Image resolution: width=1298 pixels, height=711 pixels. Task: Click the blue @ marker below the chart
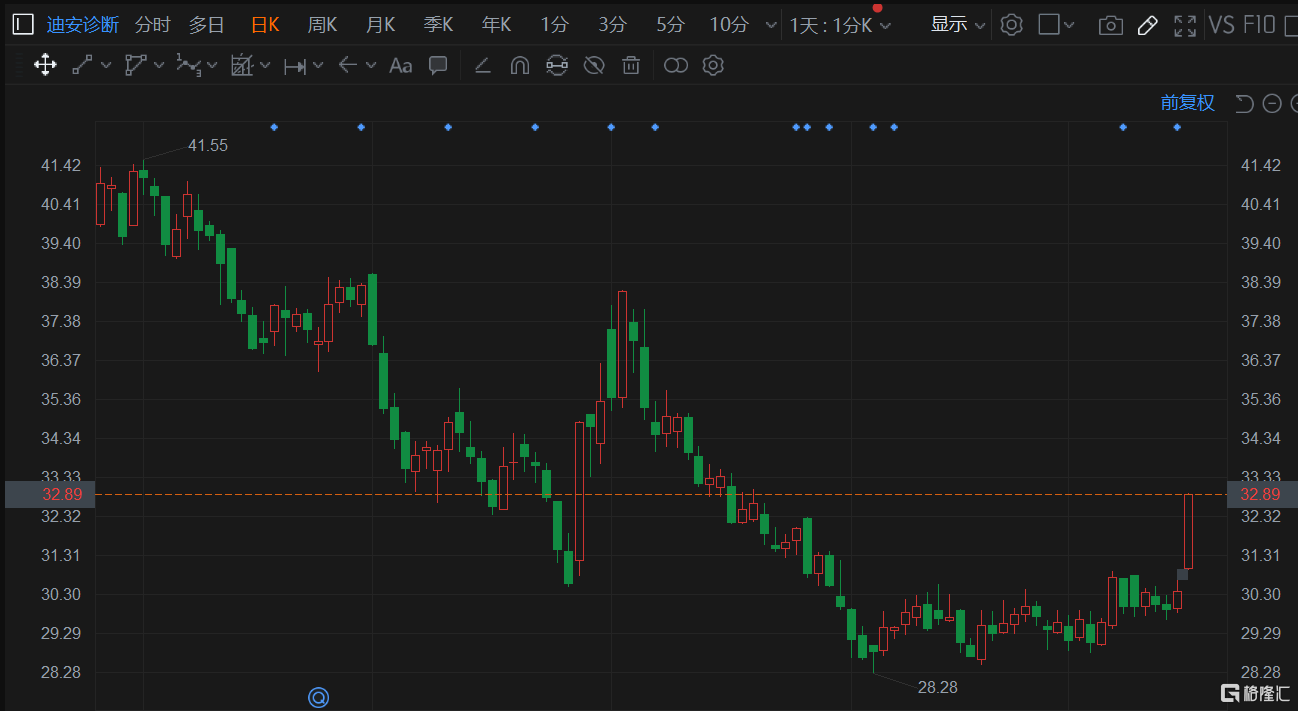(319, 697)
